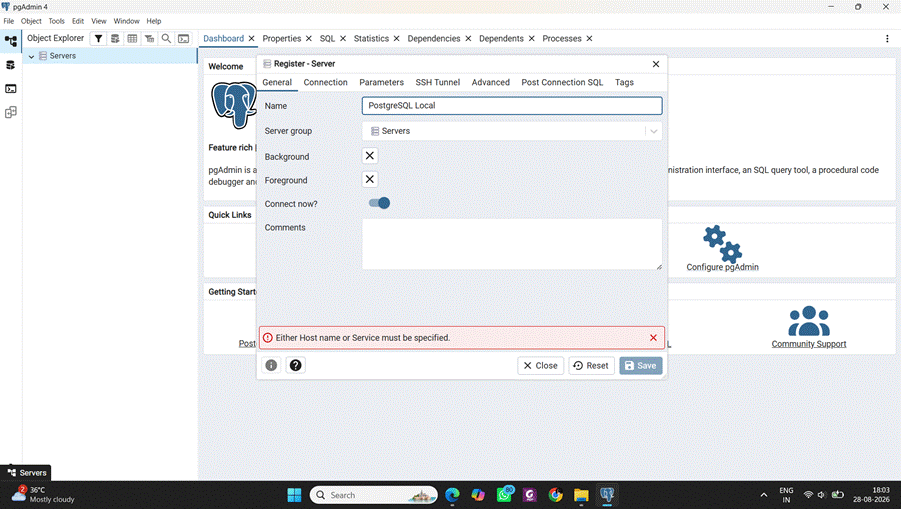The width and height of the screenshot is (901, 509).
Task: Close the Processes tab
Action: click(589, 38)
